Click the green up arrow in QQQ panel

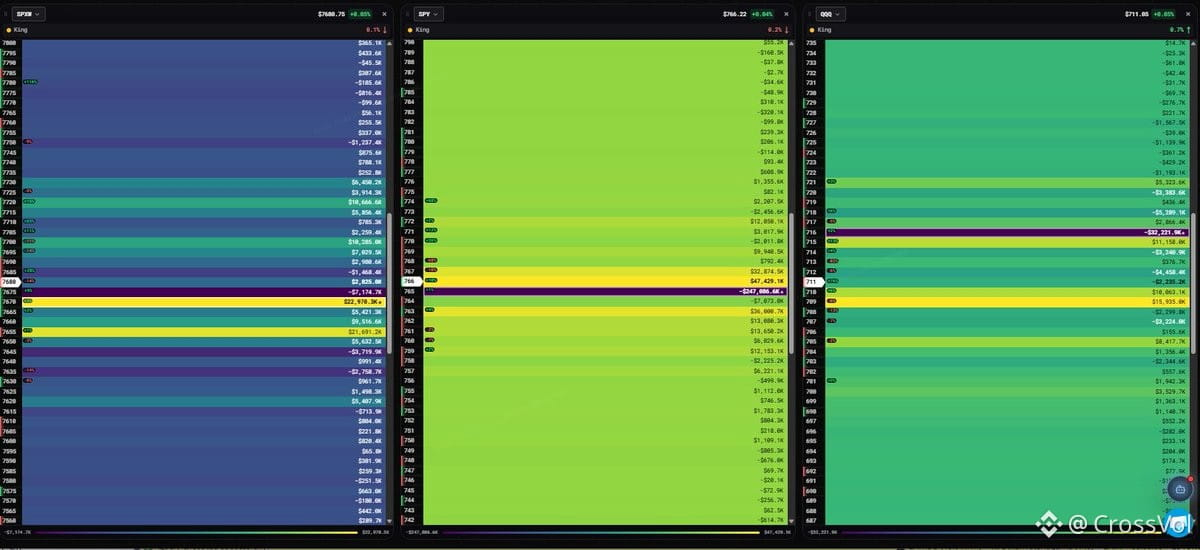1188,31
